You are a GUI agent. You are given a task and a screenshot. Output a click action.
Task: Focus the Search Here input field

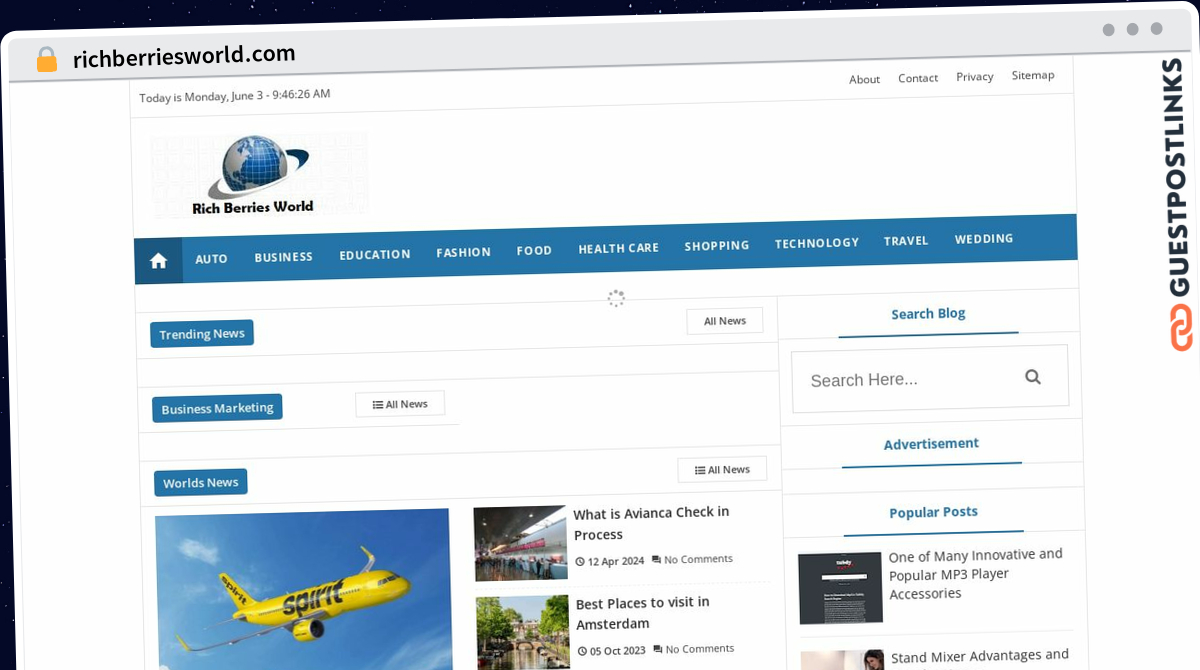(x=930, y=379)
